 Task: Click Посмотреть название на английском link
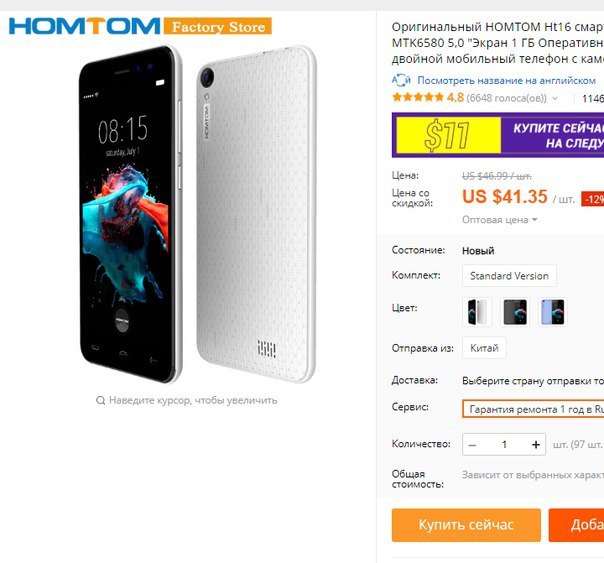507,80
